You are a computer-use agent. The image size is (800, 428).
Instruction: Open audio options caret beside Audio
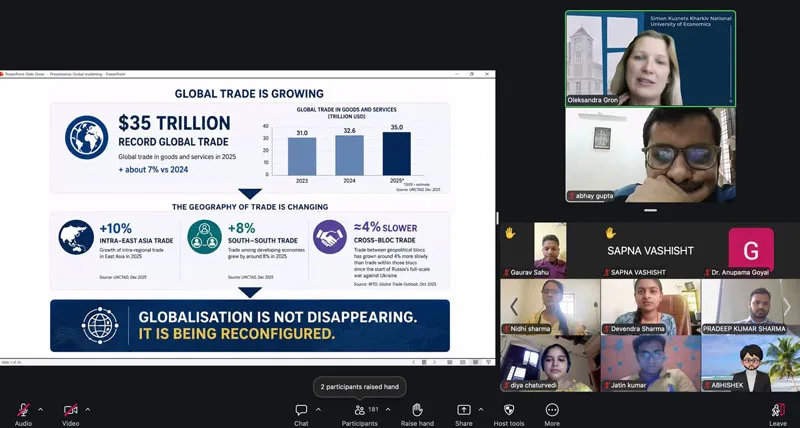click(40, 409)
